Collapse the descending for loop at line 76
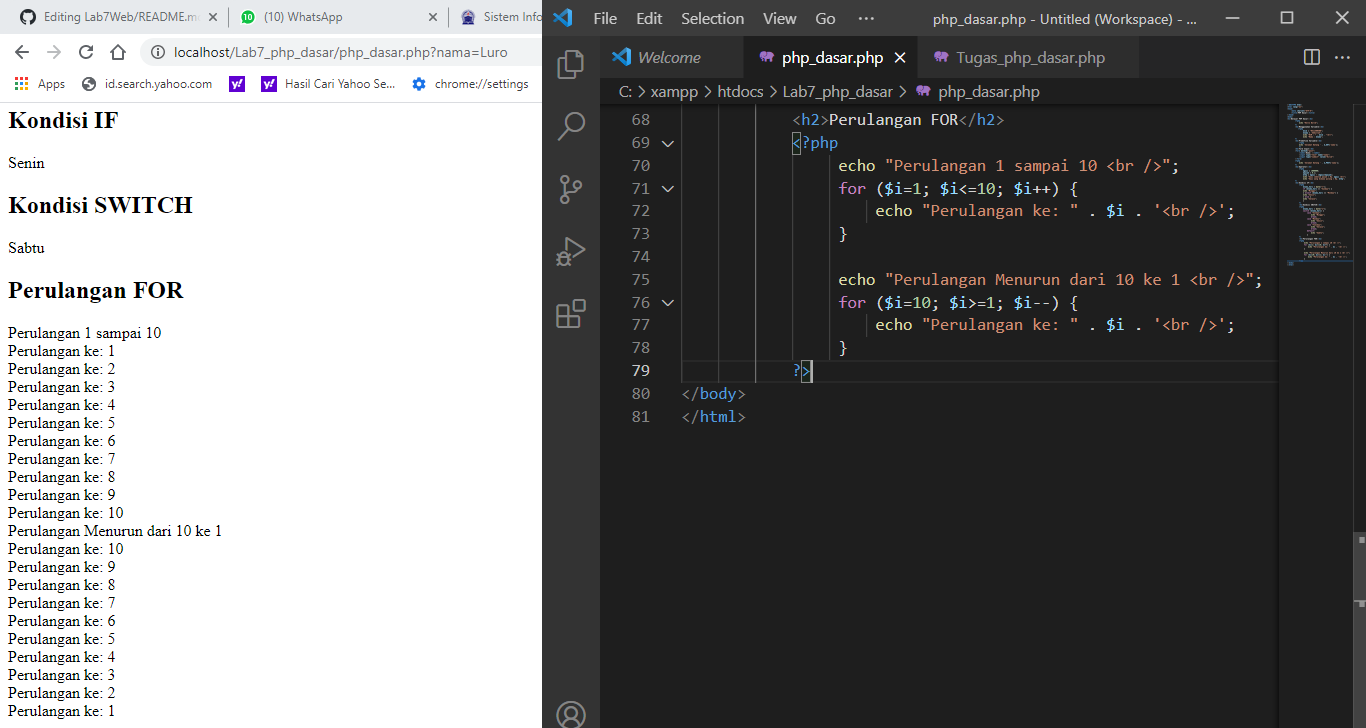This screenshot has height=728, width=1366. 667,302
